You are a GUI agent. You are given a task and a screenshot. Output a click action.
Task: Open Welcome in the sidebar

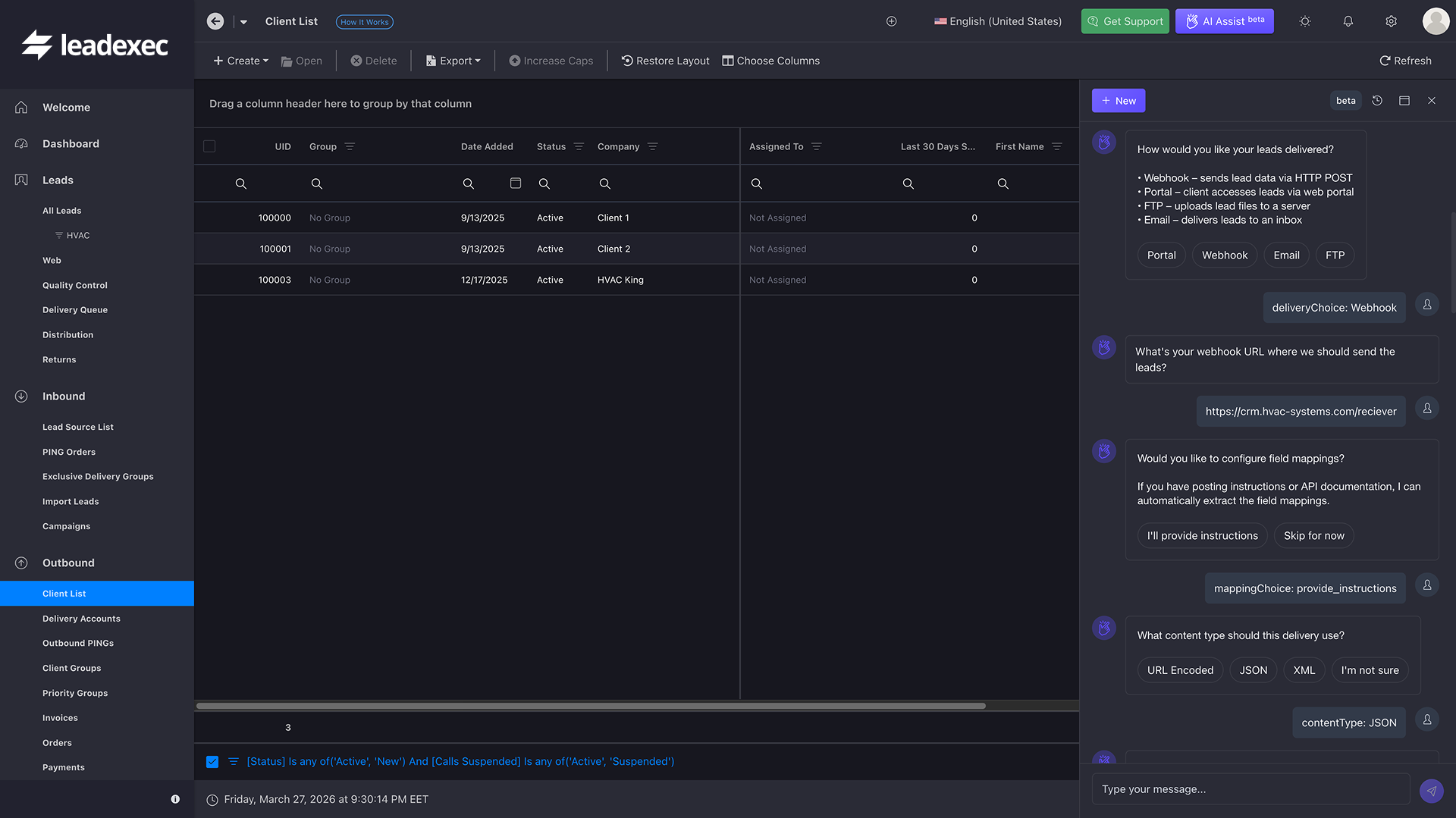66,108
